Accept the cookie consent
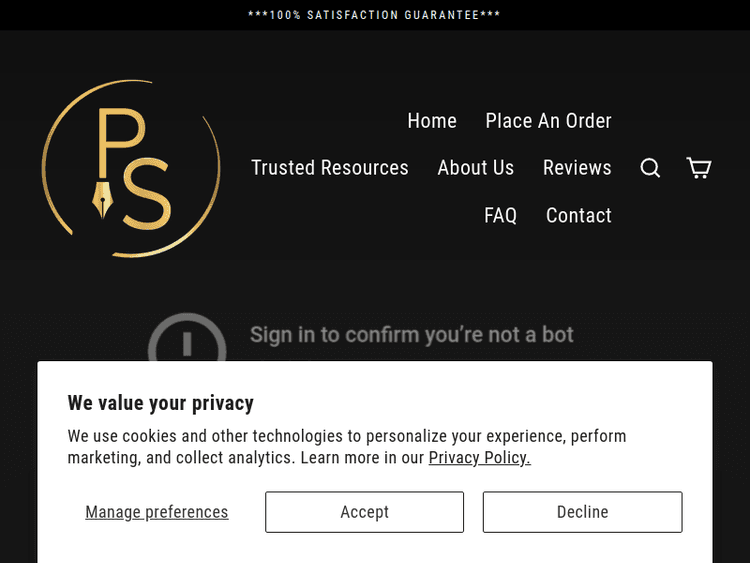750x563 pixels. click(x=364, y=512)
